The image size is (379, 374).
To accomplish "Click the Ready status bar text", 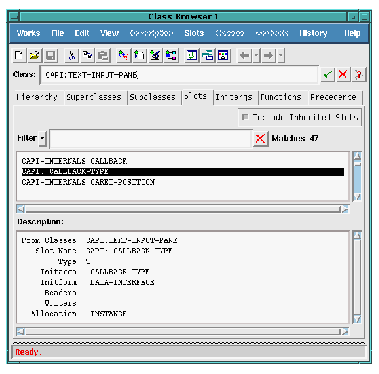I will (x=28, y=352).
